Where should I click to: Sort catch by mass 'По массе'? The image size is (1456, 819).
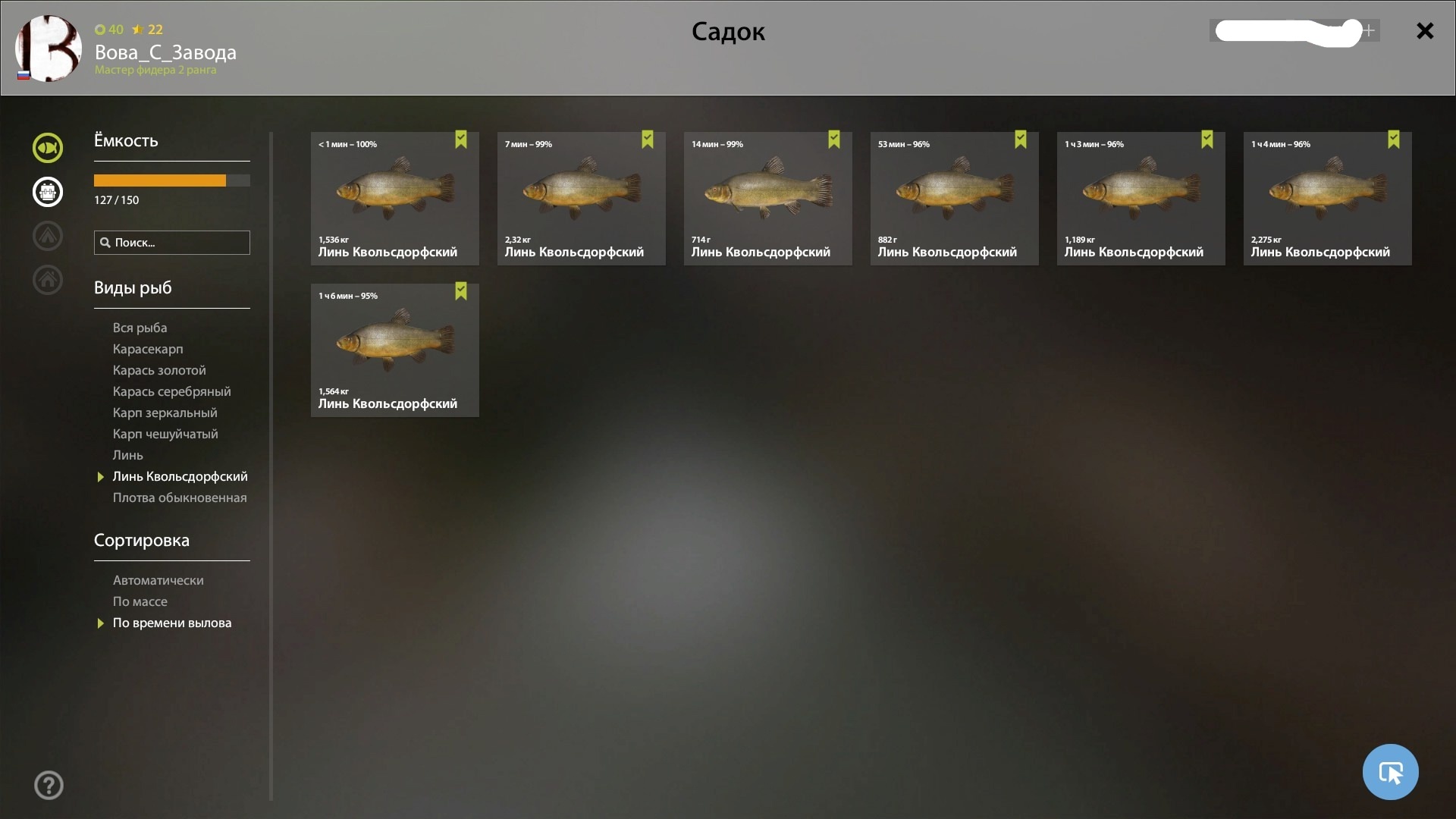point(140,601)
